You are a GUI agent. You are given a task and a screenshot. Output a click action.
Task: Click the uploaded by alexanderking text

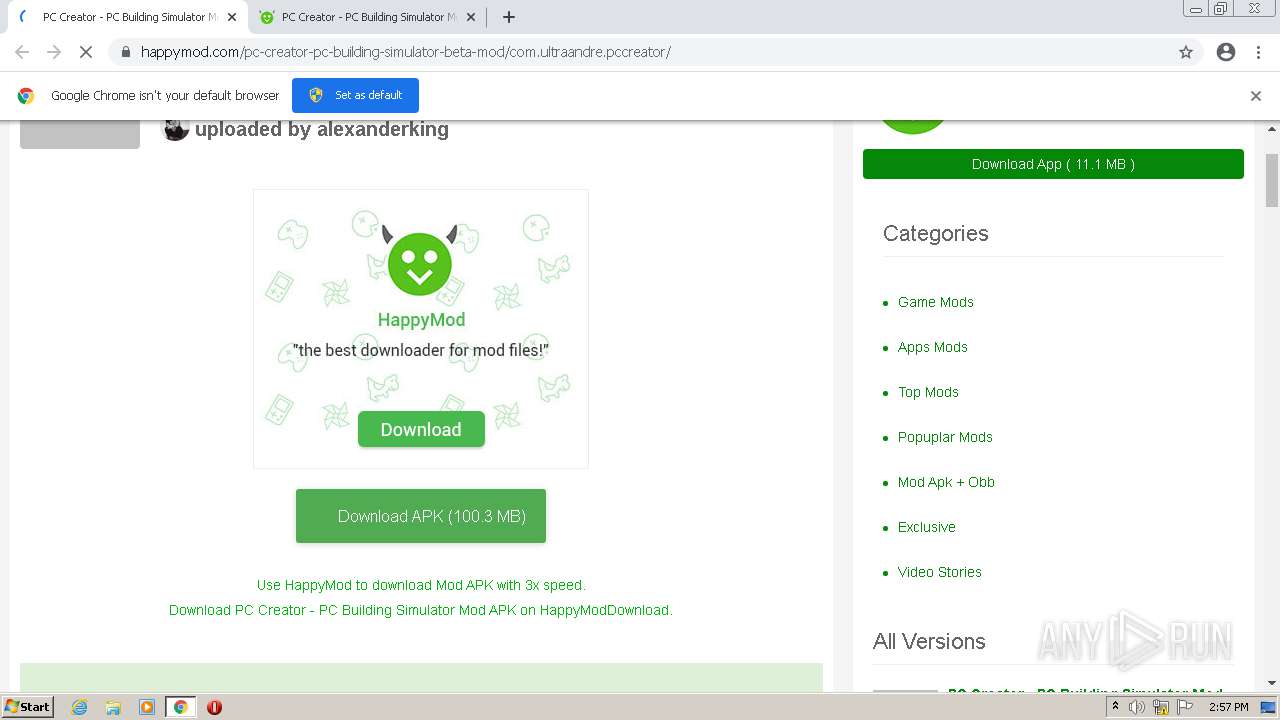pos(322,129)
